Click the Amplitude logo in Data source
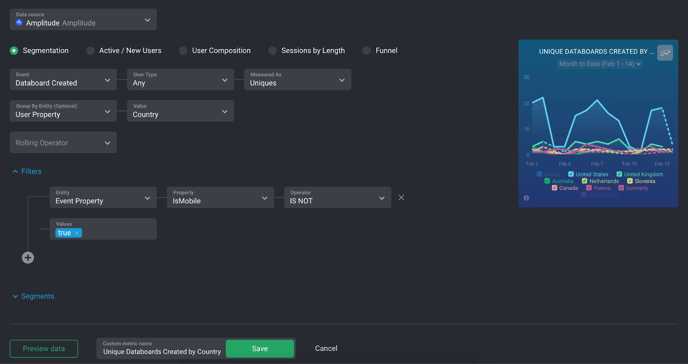 tap(19, 22)
